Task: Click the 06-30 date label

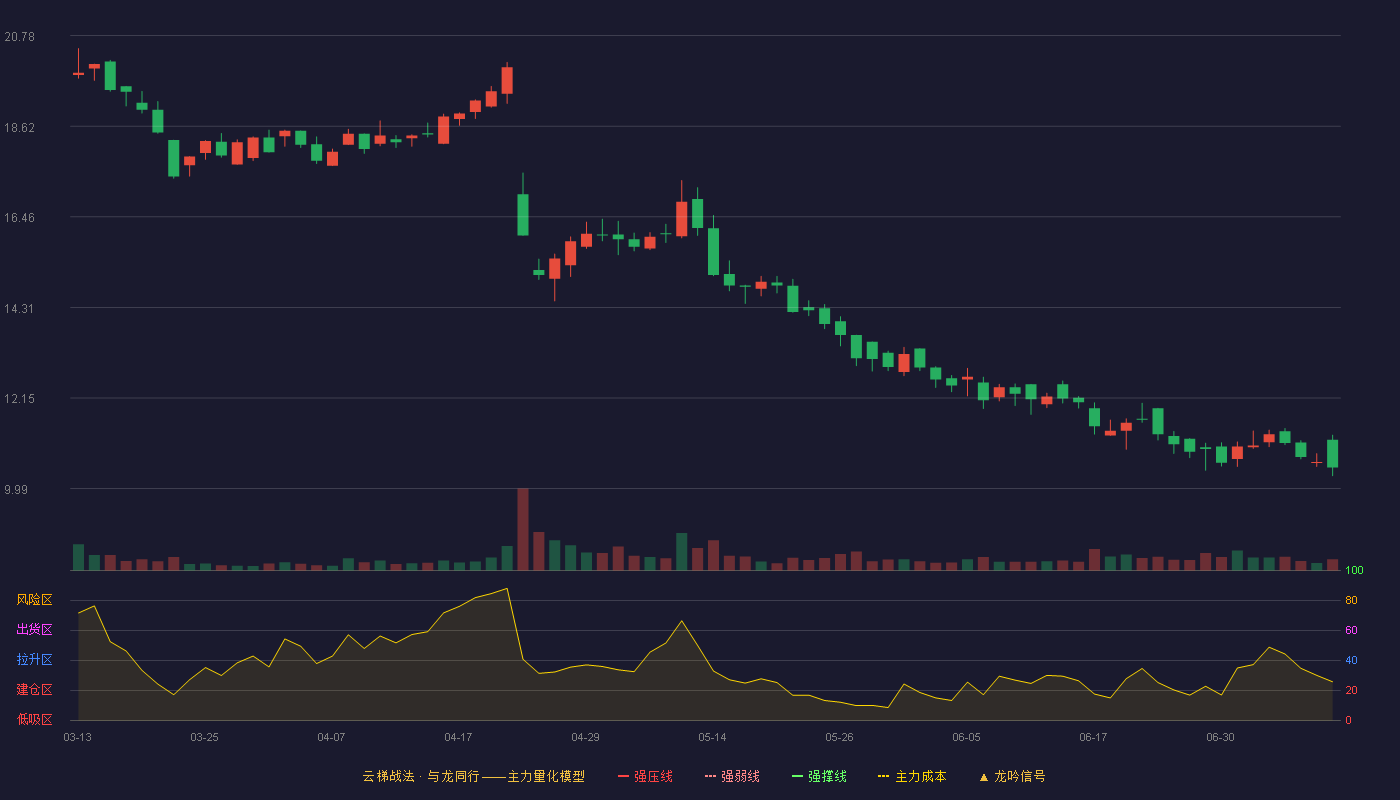Action: (1220, 737)
